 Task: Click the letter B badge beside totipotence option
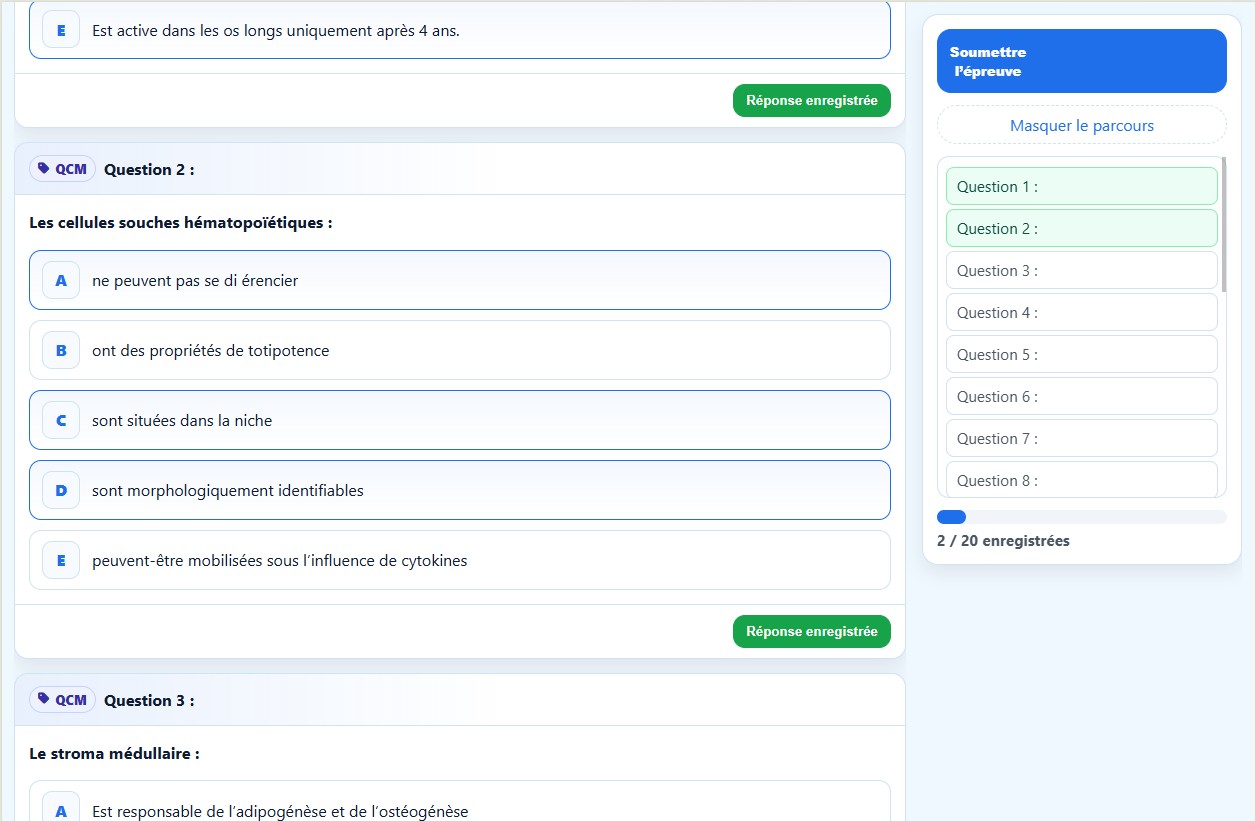pos(60,351)
